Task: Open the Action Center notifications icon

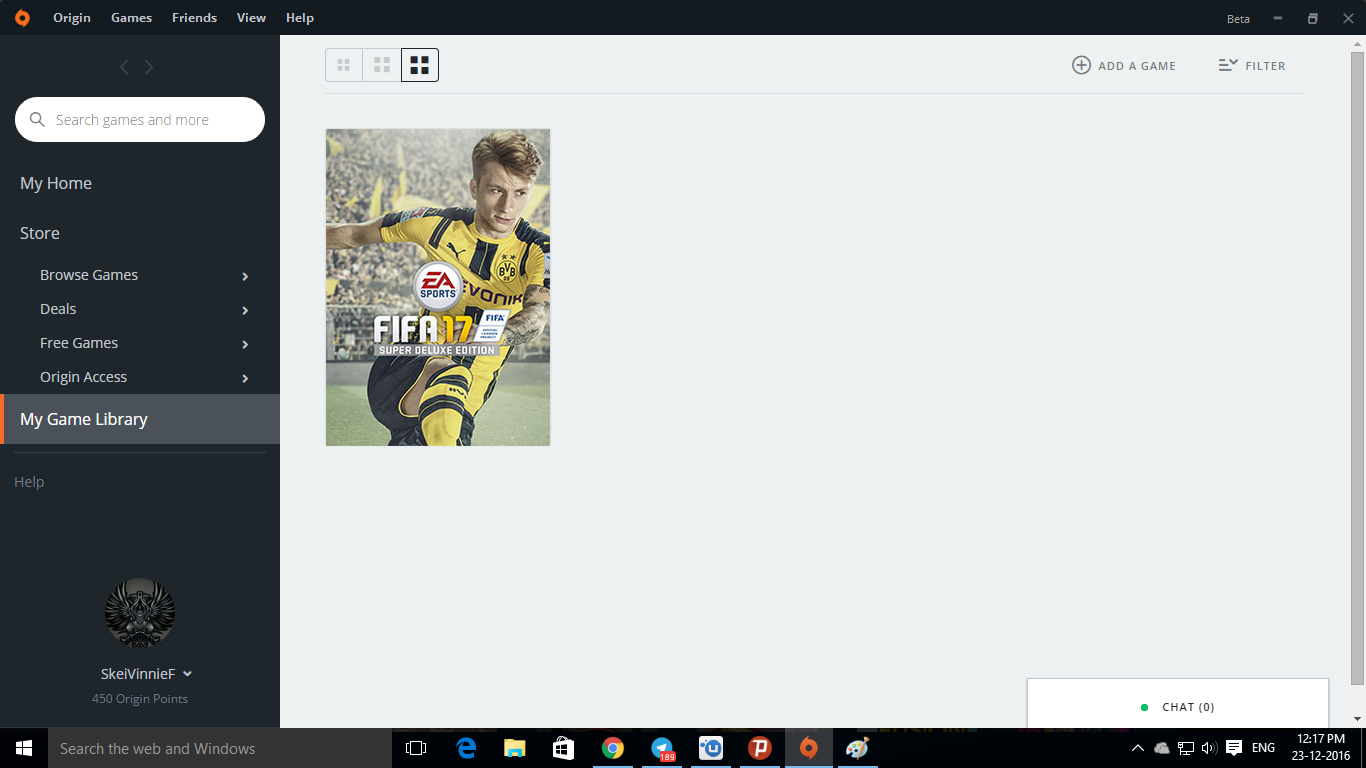Action: (x=1234, y=748)
